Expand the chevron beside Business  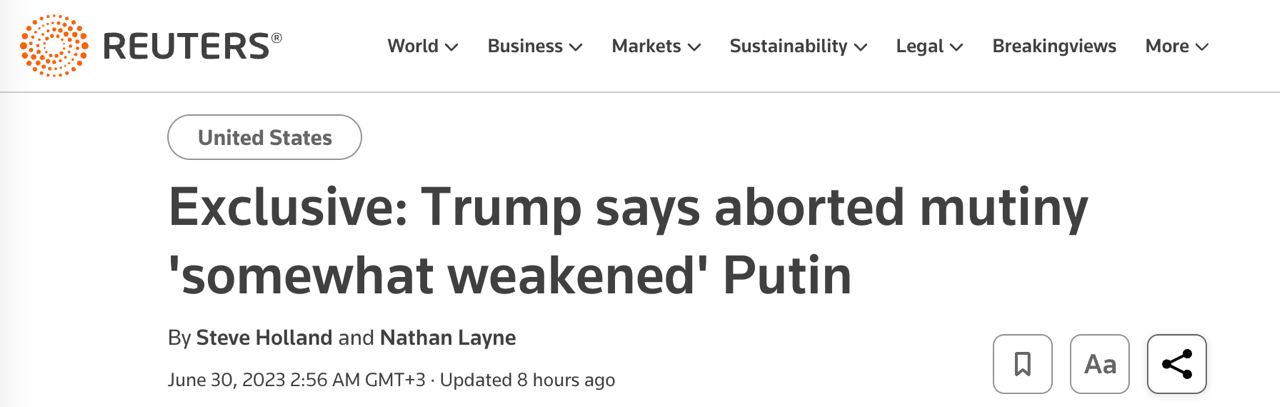click(x=576, y=47)
